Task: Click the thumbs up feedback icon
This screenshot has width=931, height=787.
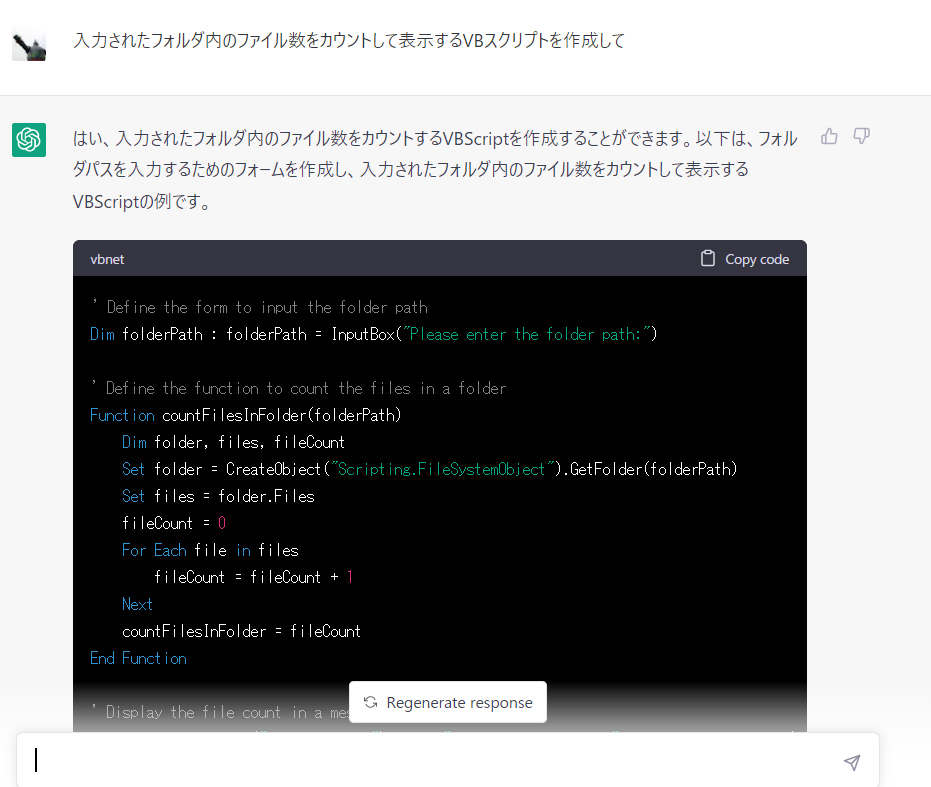Action: click(x=829, y=137)
